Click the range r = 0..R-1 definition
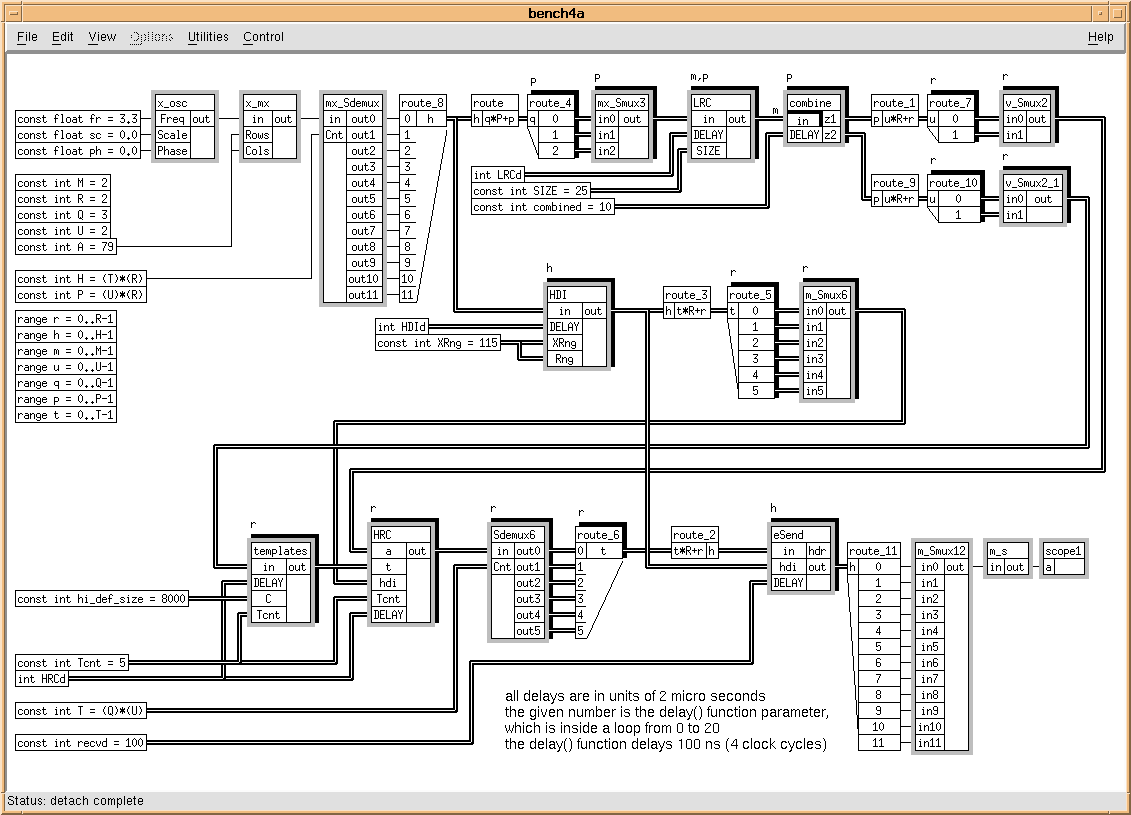This screenshot has width=1131, height=815. coord(65,319)
